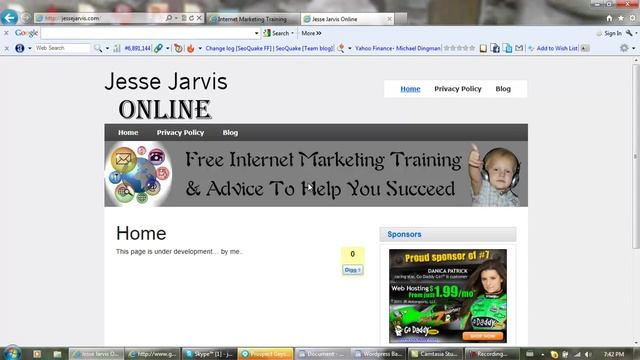The image size is (640, 360).
Task: Open the browser Home icon
Action: [x=609, y=18]
